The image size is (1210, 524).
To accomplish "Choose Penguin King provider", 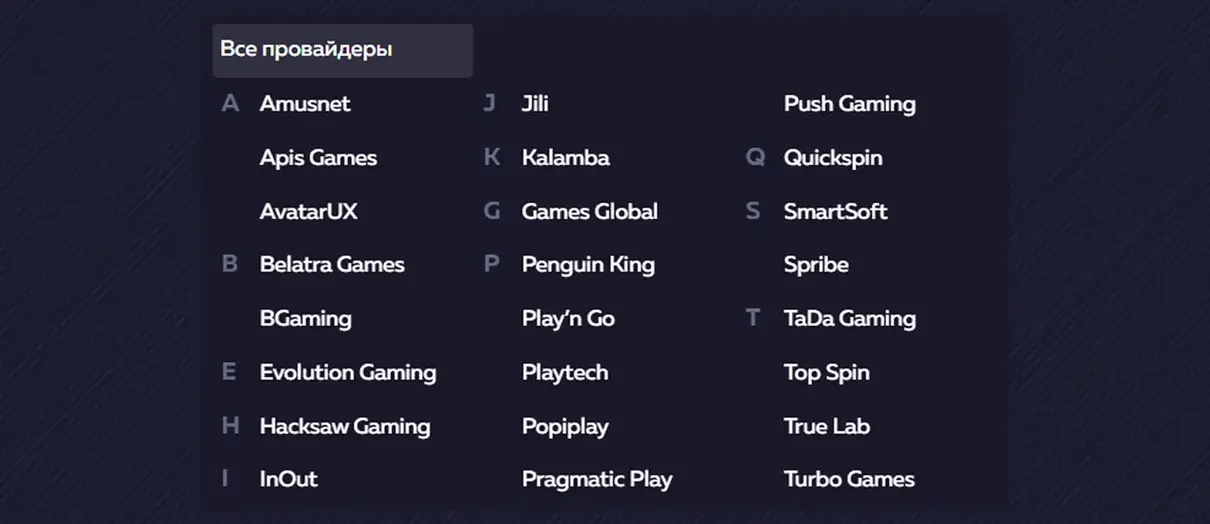I will [x=588, y=265].
